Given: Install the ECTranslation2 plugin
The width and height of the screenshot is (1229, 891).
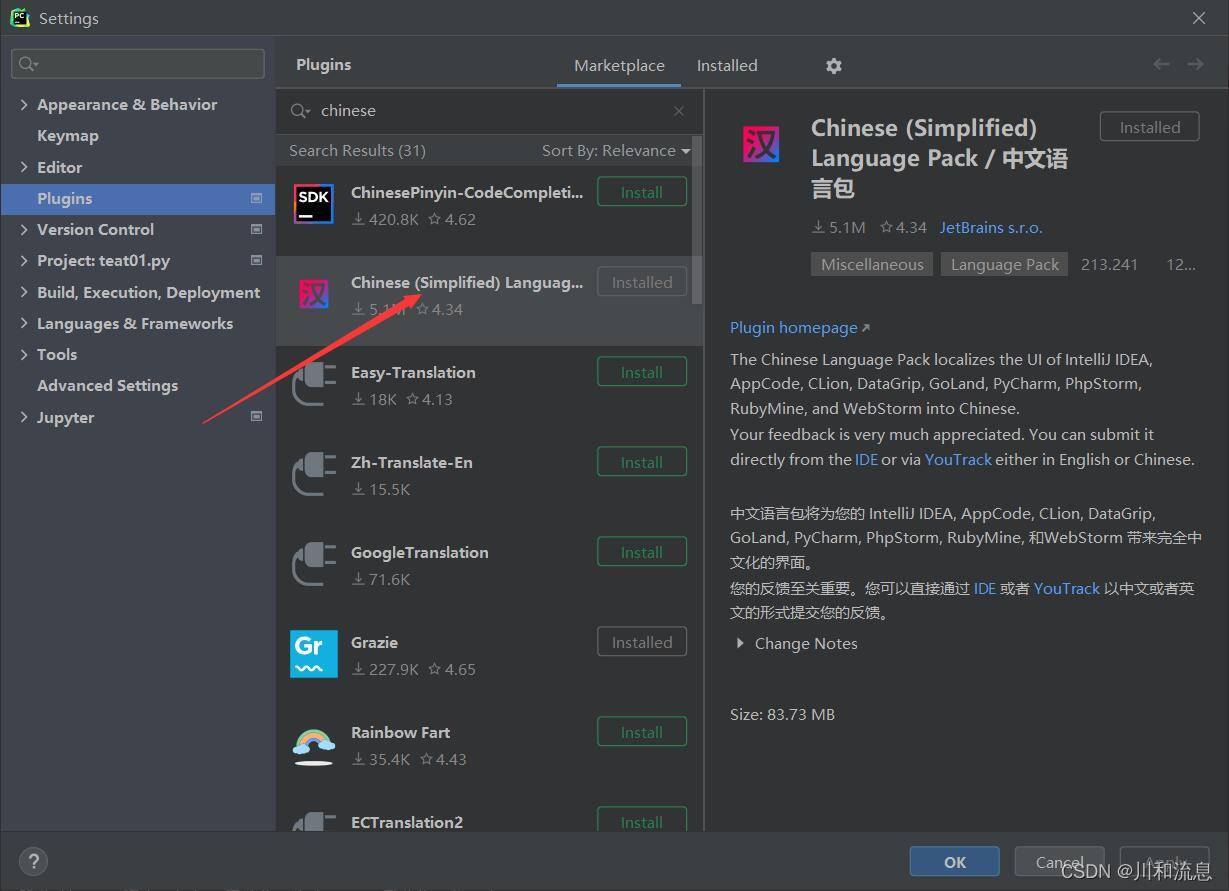Looking at the screenshot, I should [642, 820].
